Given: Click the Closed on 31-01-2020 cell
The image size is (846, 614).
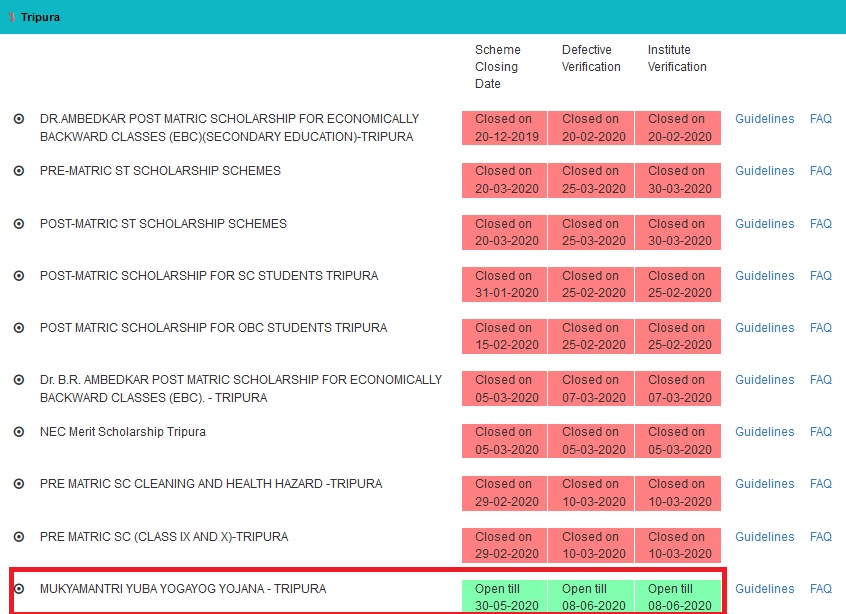Looking at the screenshot, I should (x=504, y=284).
